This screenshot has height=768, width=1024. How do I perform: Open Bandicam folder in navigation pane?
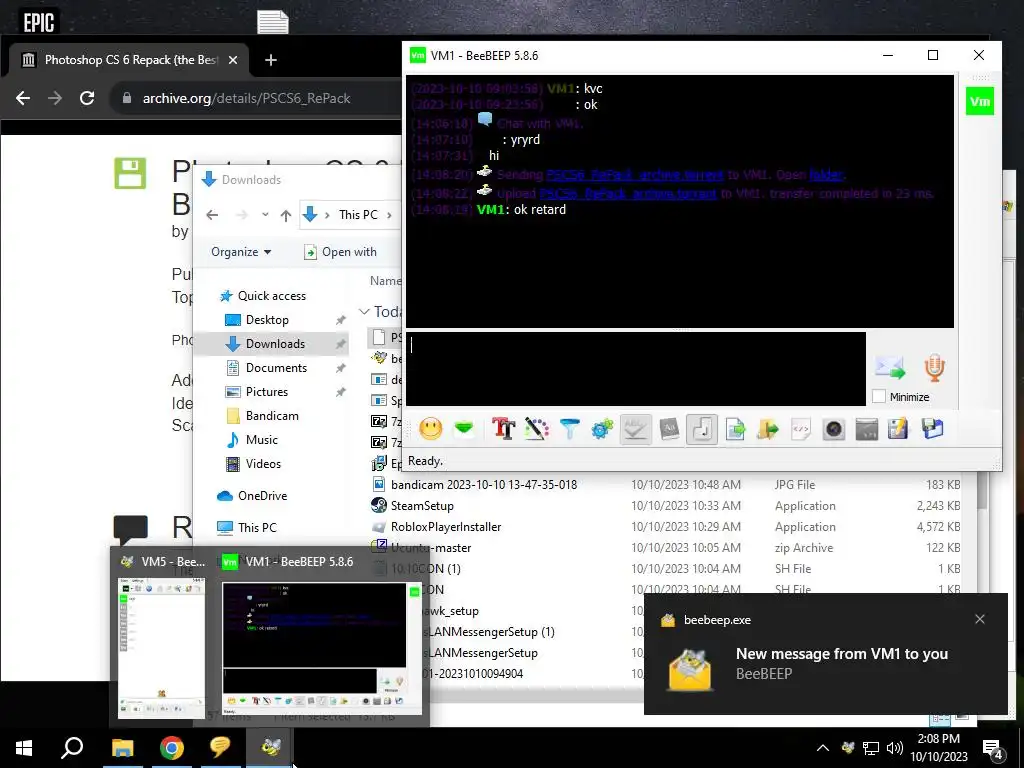pos(272,416)
